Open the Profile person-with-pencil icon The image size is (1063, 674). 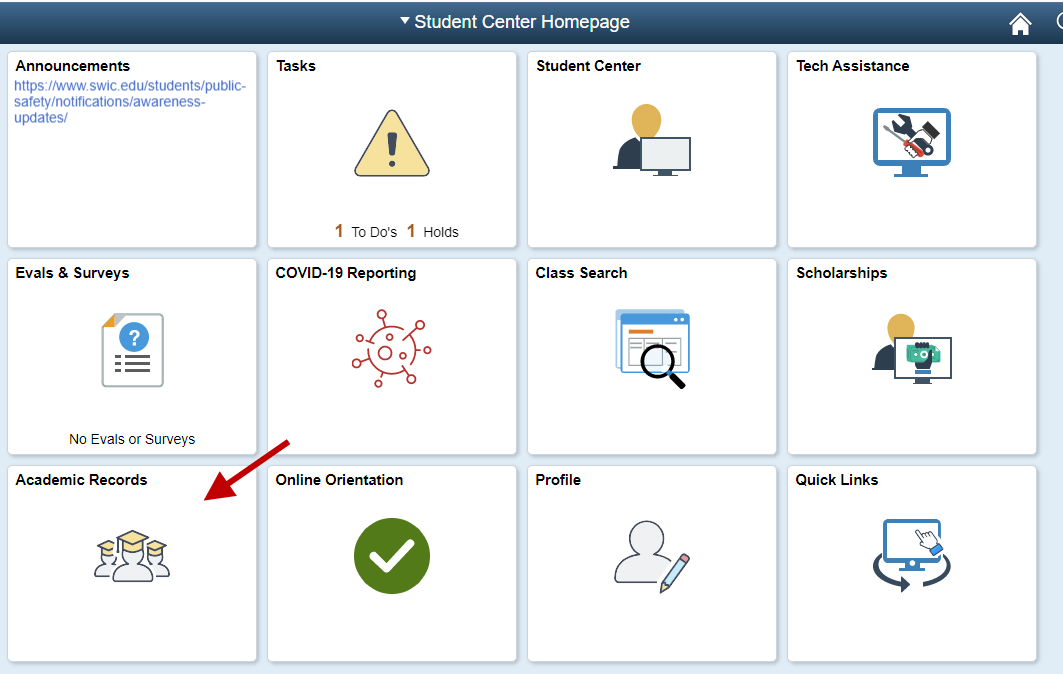pyautogui.click(x=652, y=556)
